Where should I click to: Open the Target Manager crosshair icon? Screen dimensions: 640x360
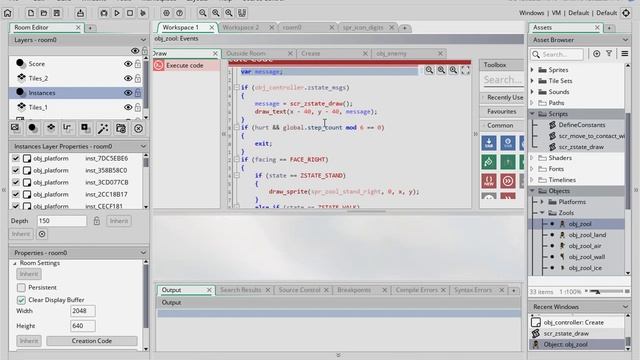point(626,13)
